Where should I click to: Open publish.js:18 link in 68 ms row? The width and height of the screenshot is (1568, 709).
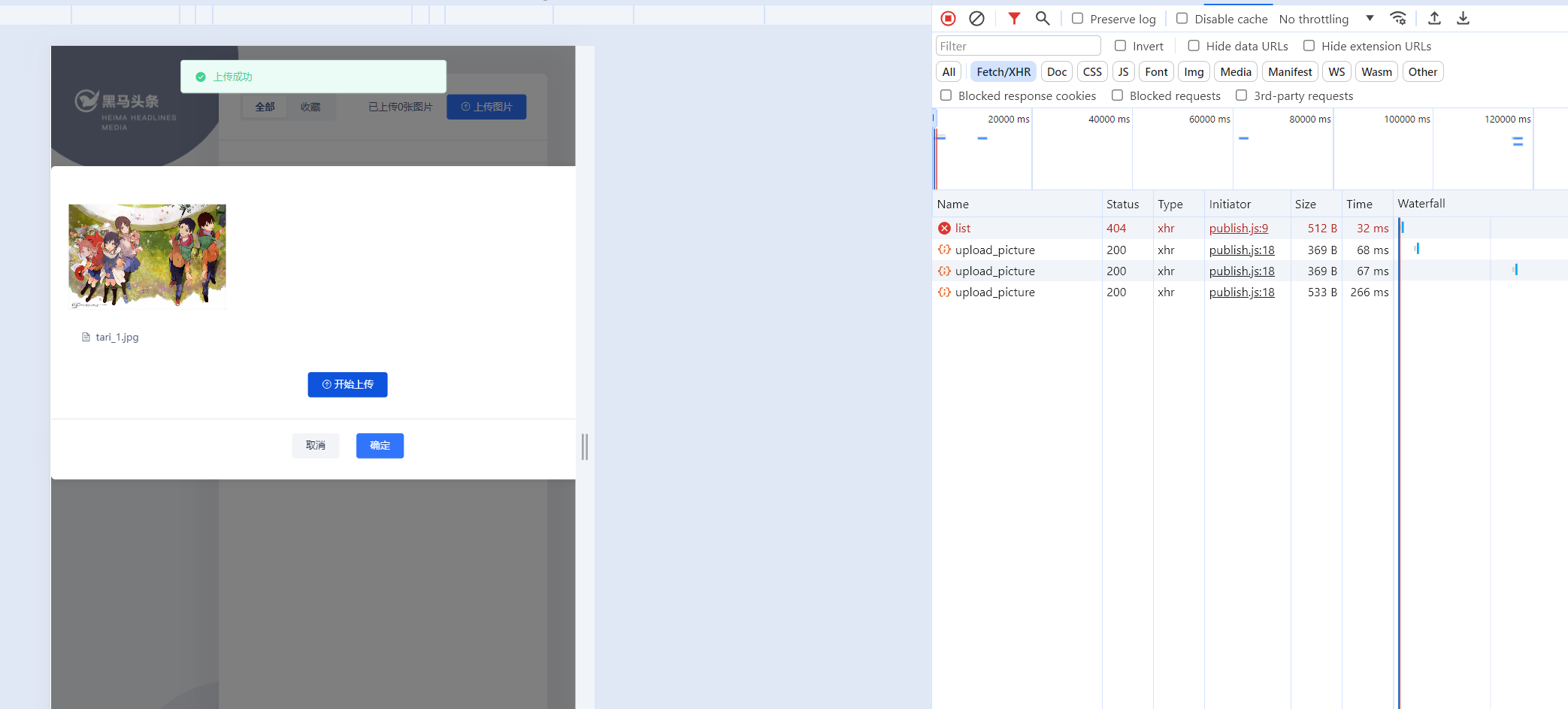pyautogui.click(x=1242, y=250)
